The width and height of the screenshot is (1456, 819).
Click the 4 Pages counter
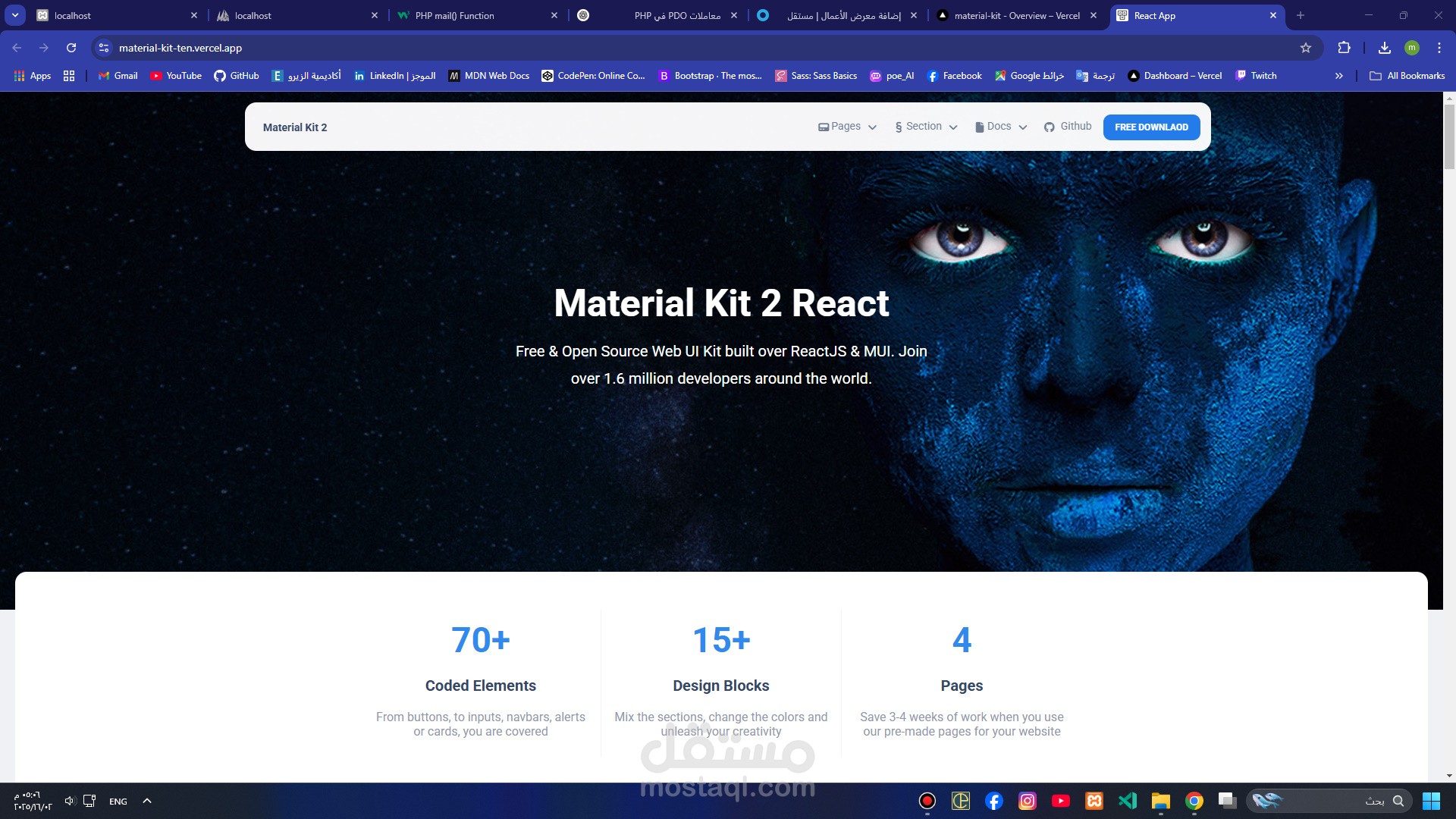click(x=962, y=640)
